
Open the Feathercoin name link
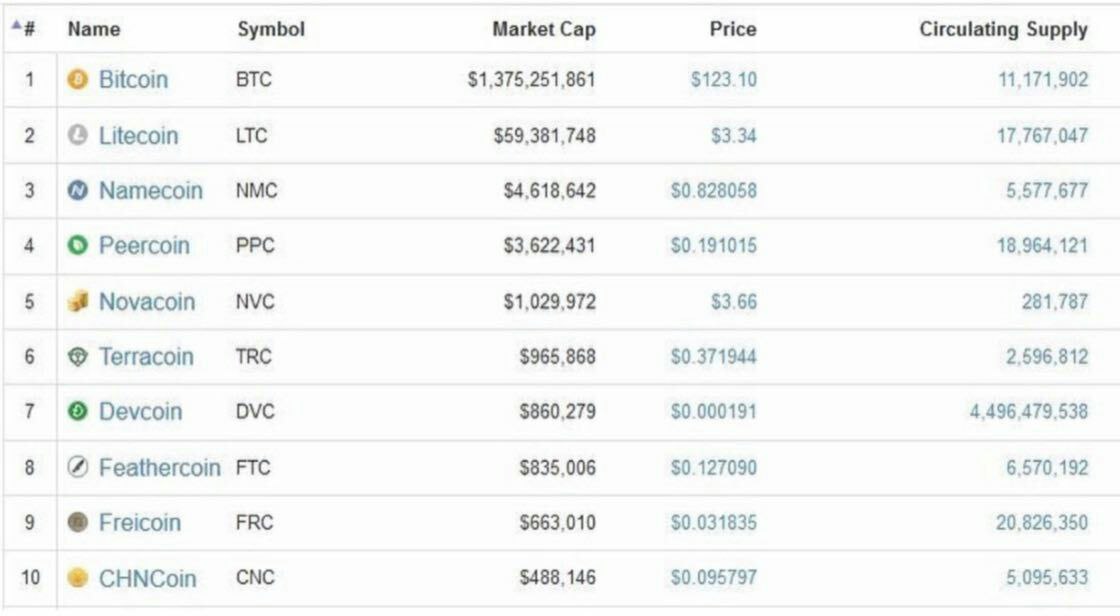click(x=159, y=467)
